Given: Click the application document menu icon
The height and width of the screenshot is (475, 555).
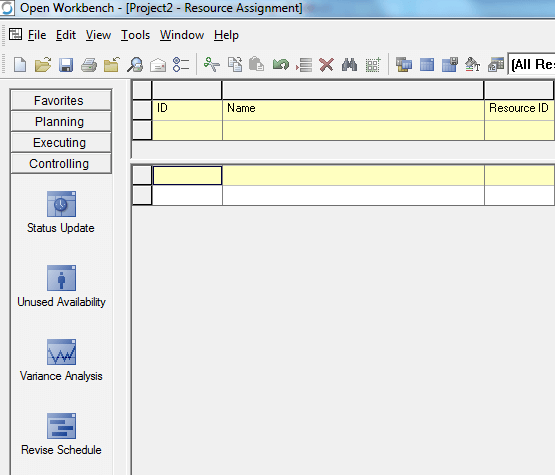Looking at the screenshot, I should [16, 34].
